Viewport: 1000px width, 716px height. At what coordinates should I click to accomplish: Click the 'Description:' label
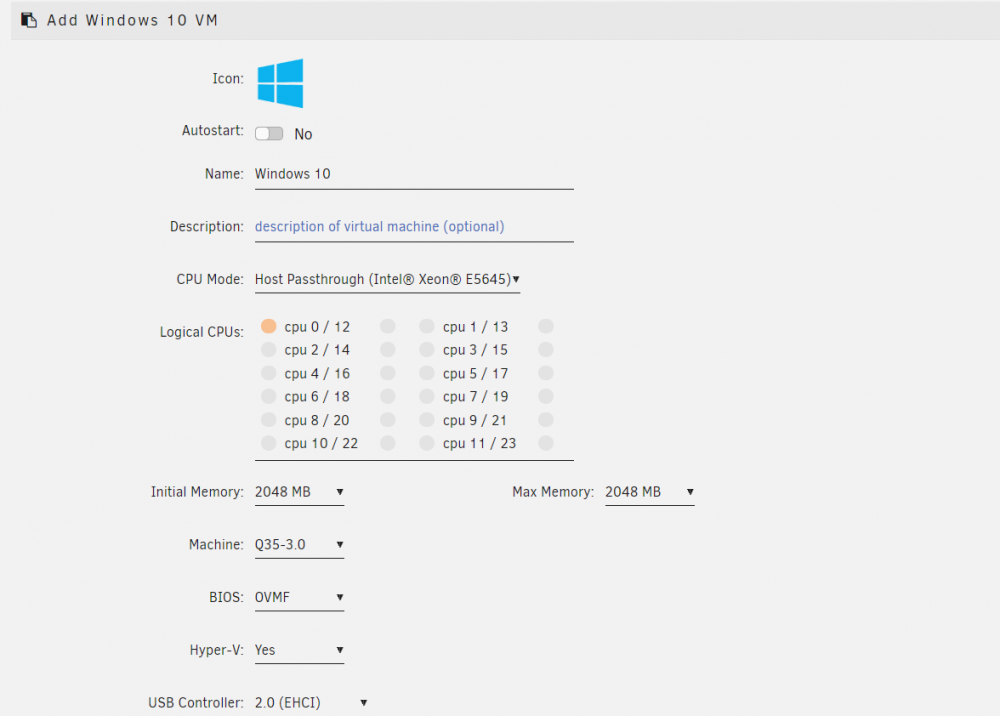pos(207,227)
